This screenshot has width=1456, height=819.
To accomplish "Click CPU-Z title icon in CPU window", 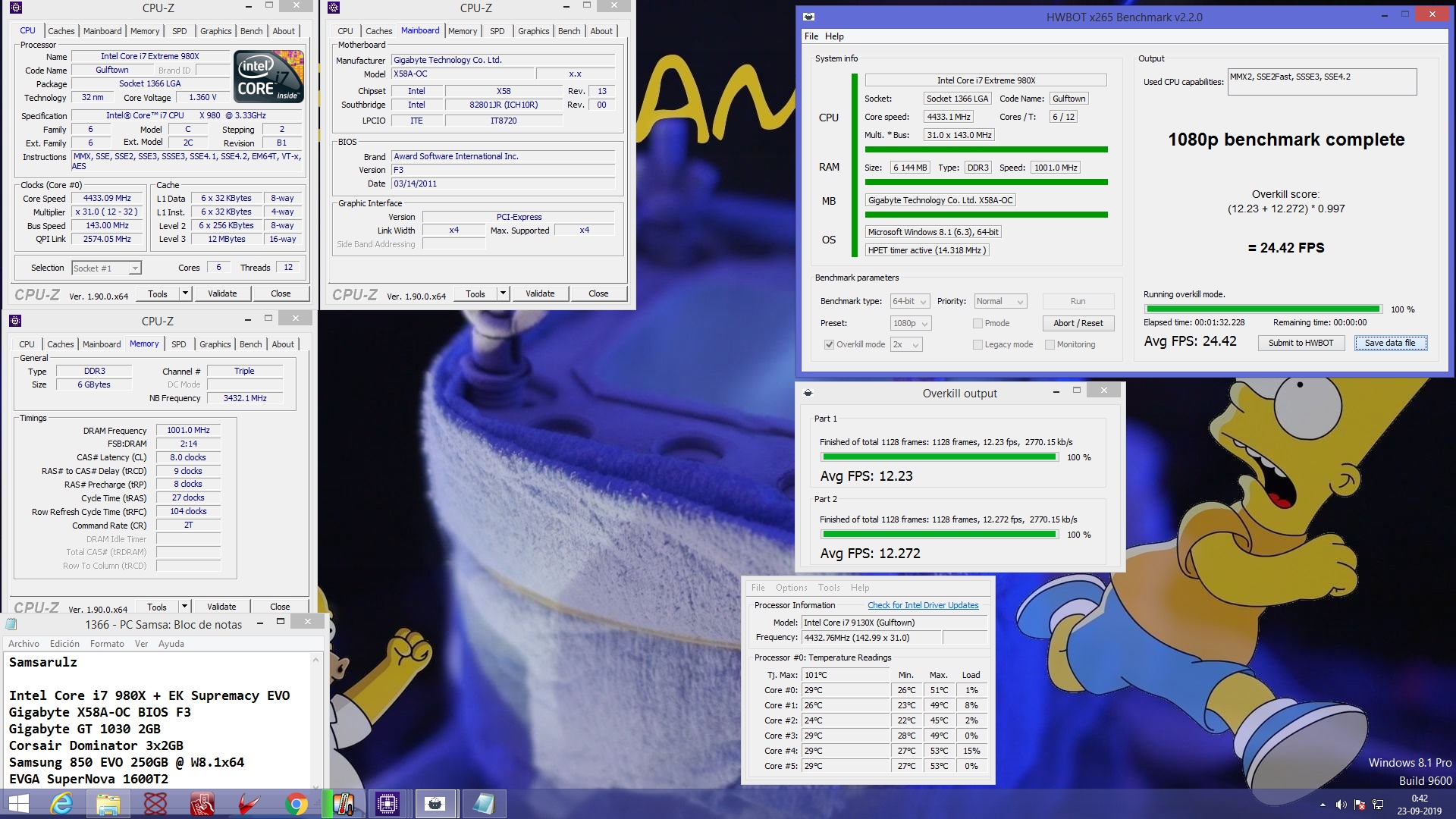I will point(16,8).
